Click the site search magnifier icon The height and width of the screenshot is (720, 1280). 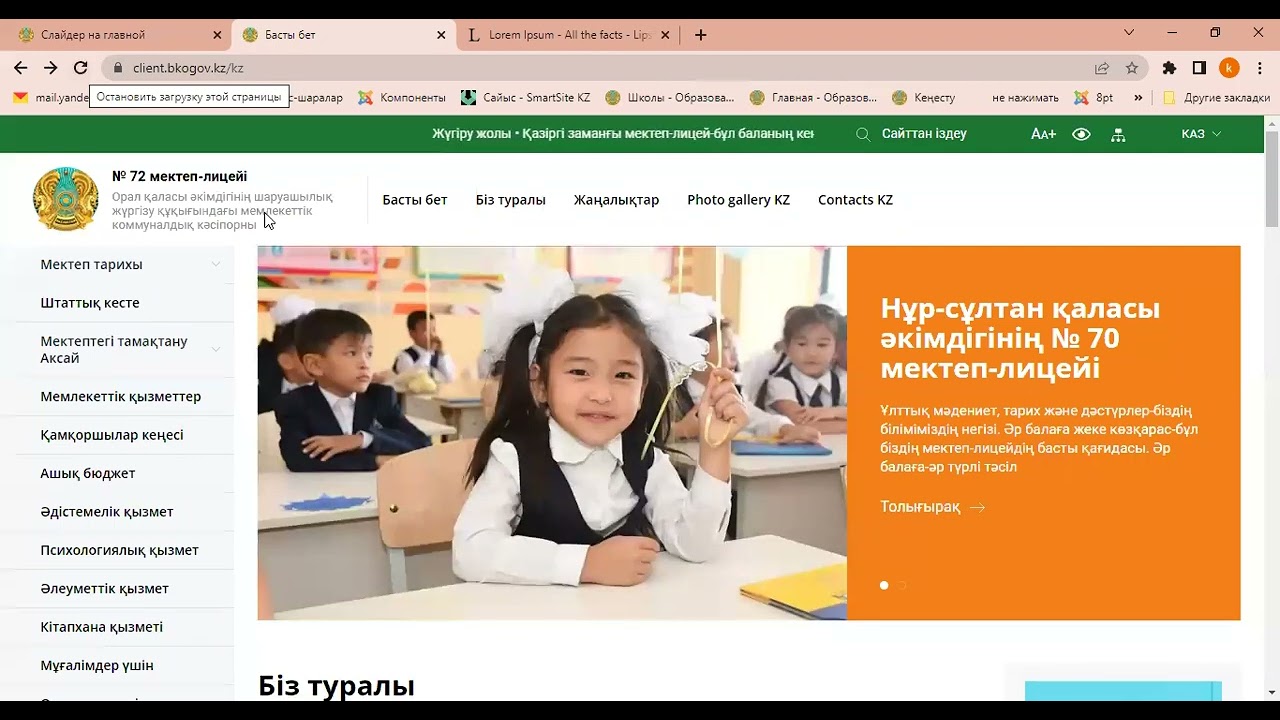pyautogui.click(x=863, y=134)
